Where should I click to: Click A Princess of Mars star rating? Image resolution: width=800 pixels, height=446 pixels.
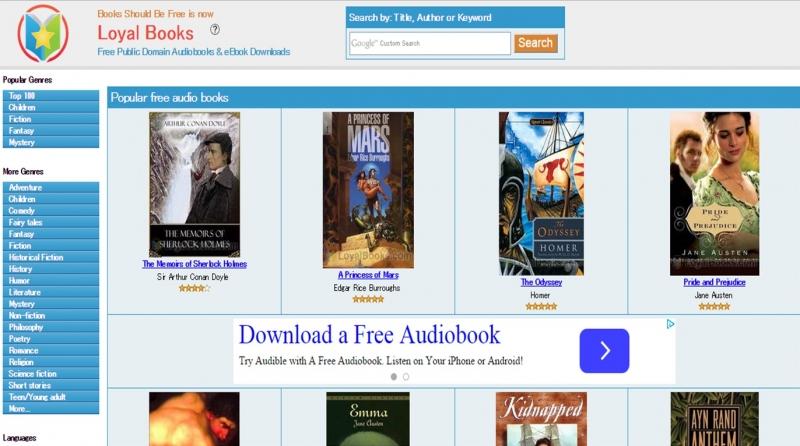[368, 300]
